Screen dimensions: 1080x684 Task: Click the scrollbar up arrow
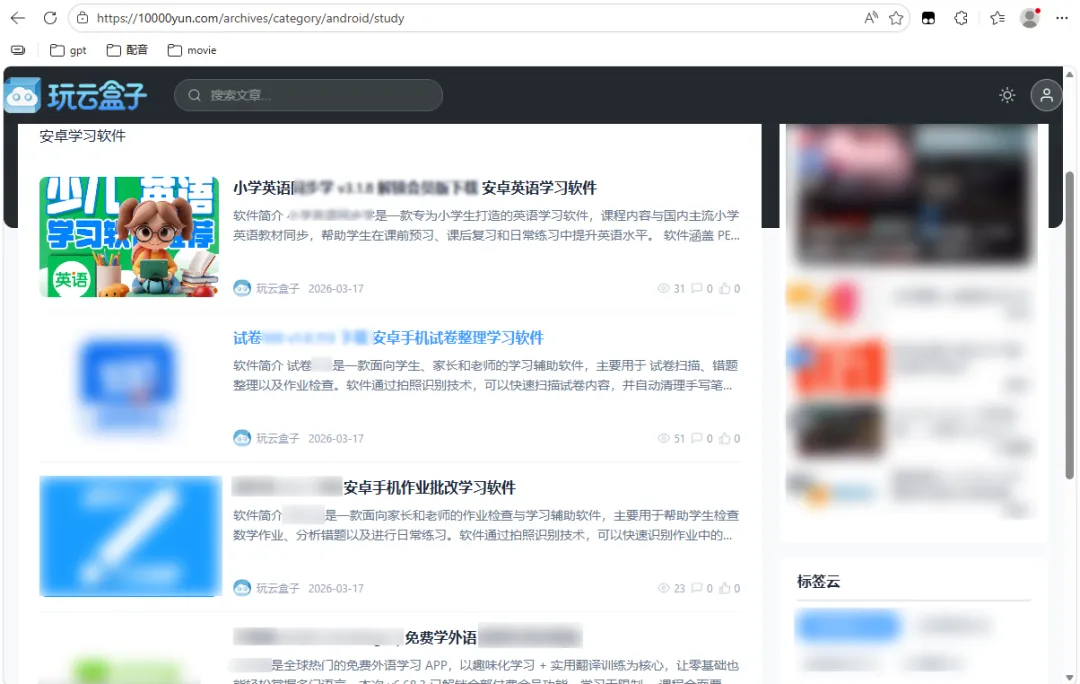pyautogui.click(x=1070, y=74)
